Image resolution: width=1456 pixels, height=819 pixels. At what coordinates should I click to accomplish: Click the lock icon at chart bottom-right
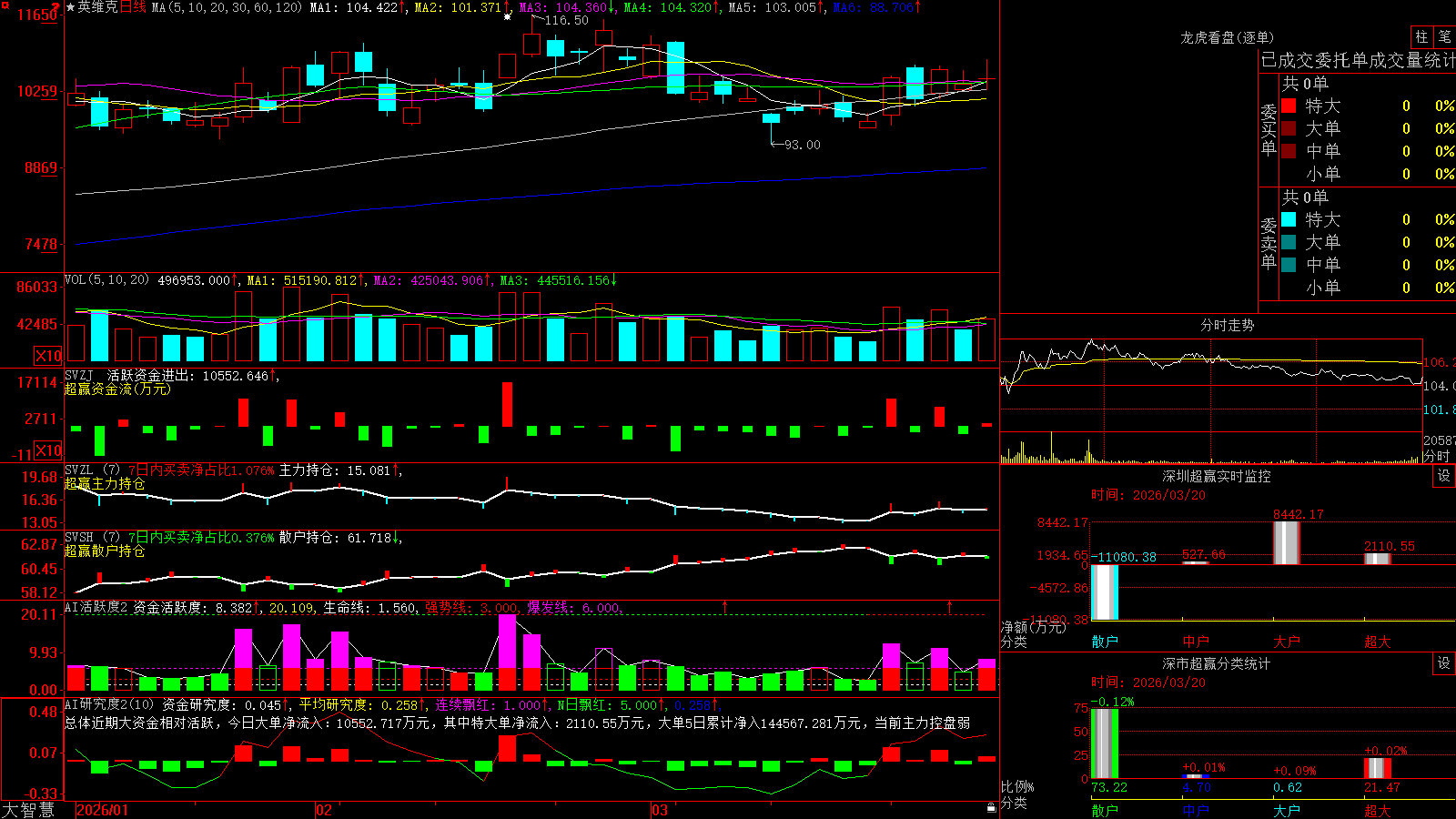992,807
